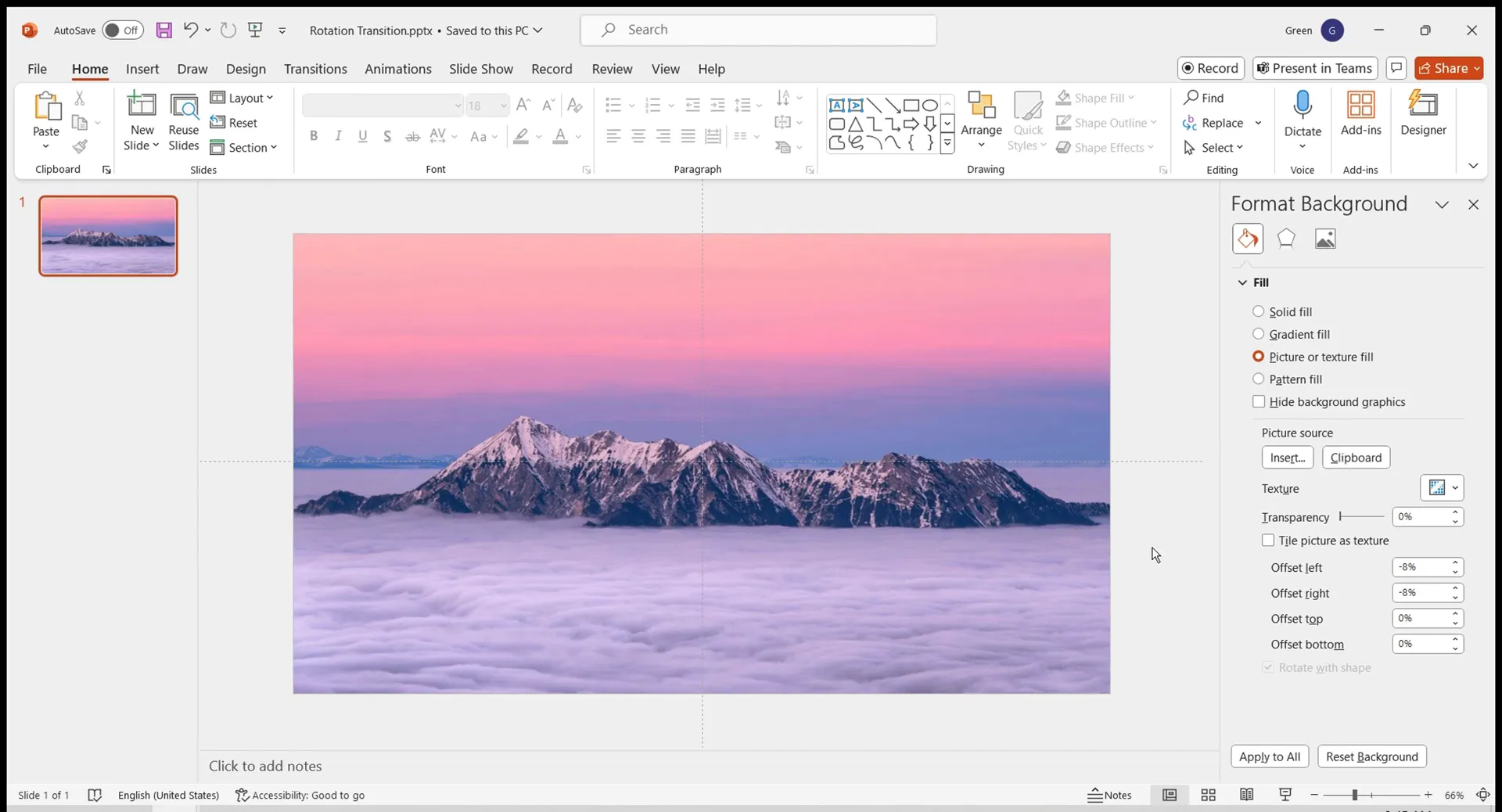The width and height of the screenshot is (1502, 812).
Task: Check Tile picture as texture
Action: click(x=1268, y=541)
